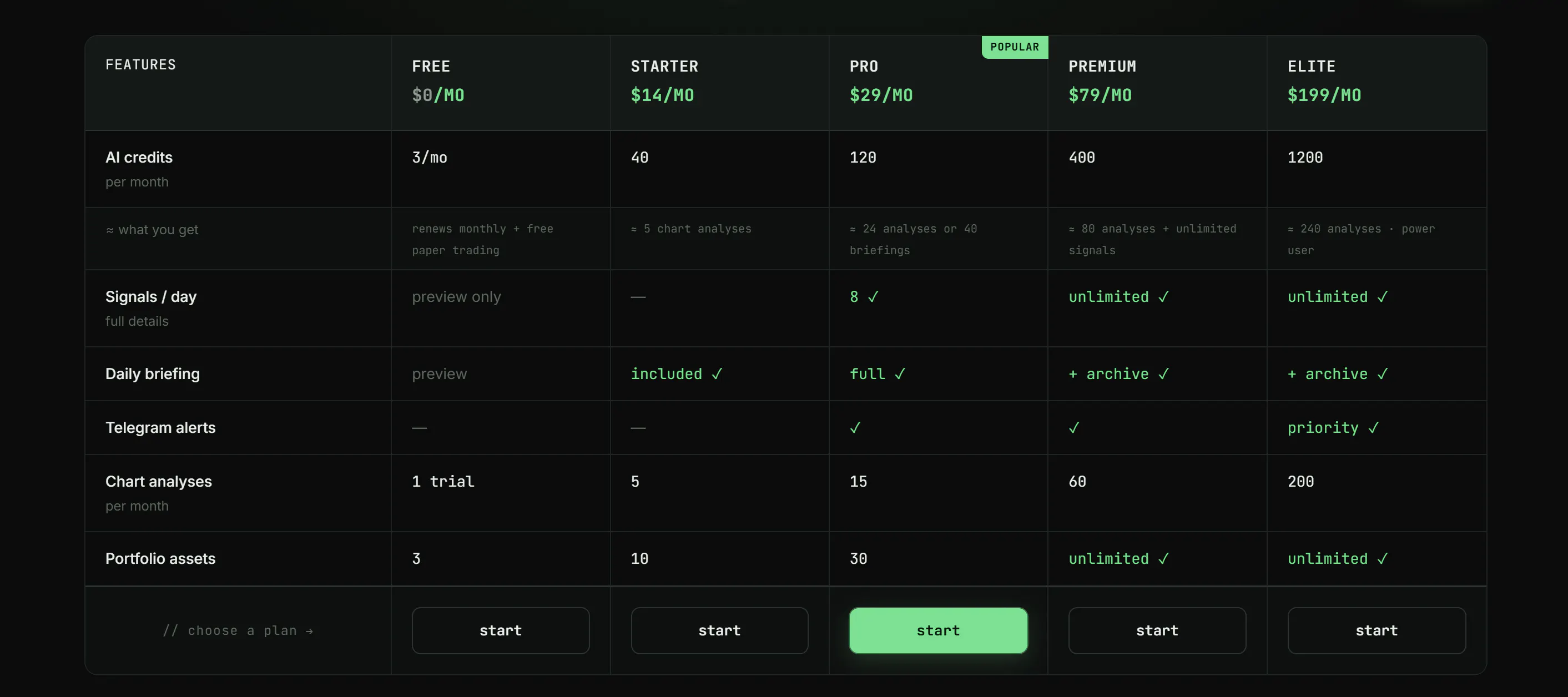Click the green start button for Pro
Viewport: 1568px width, 697px height.
(x=938, y=630)
